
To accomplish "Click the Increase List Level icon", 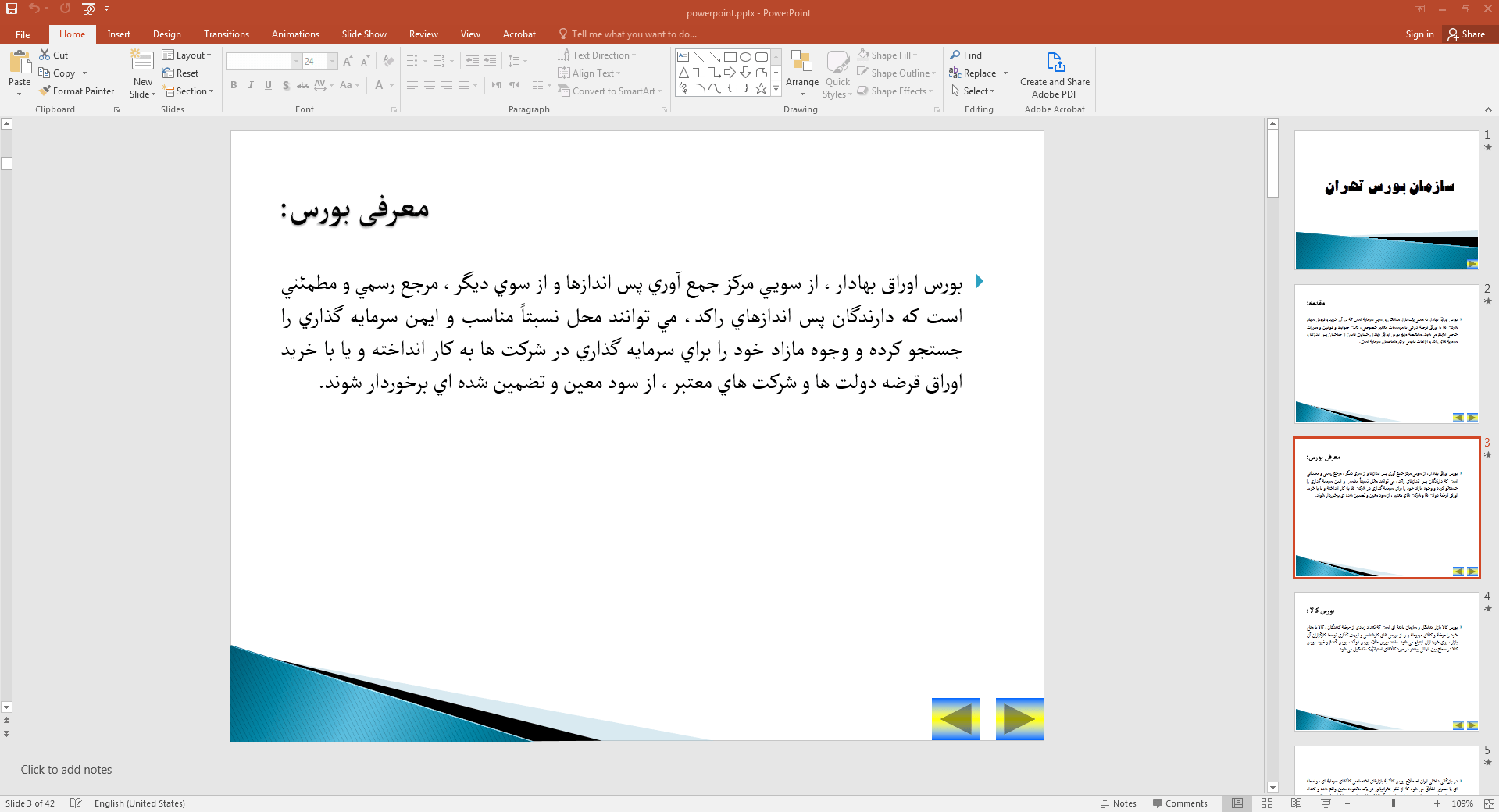I will [490, 61].
